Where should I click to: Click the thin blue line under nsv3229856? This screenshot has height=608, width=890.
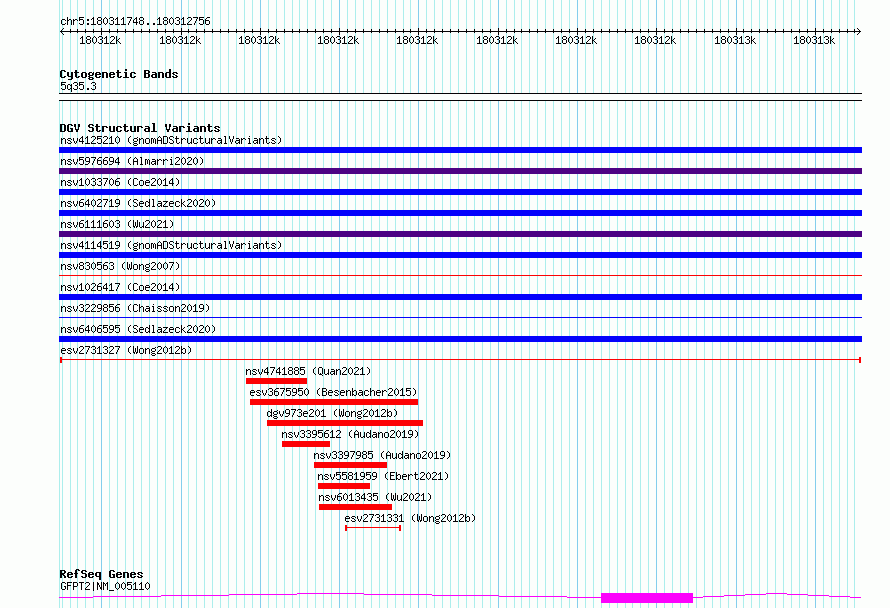point(460,318)
